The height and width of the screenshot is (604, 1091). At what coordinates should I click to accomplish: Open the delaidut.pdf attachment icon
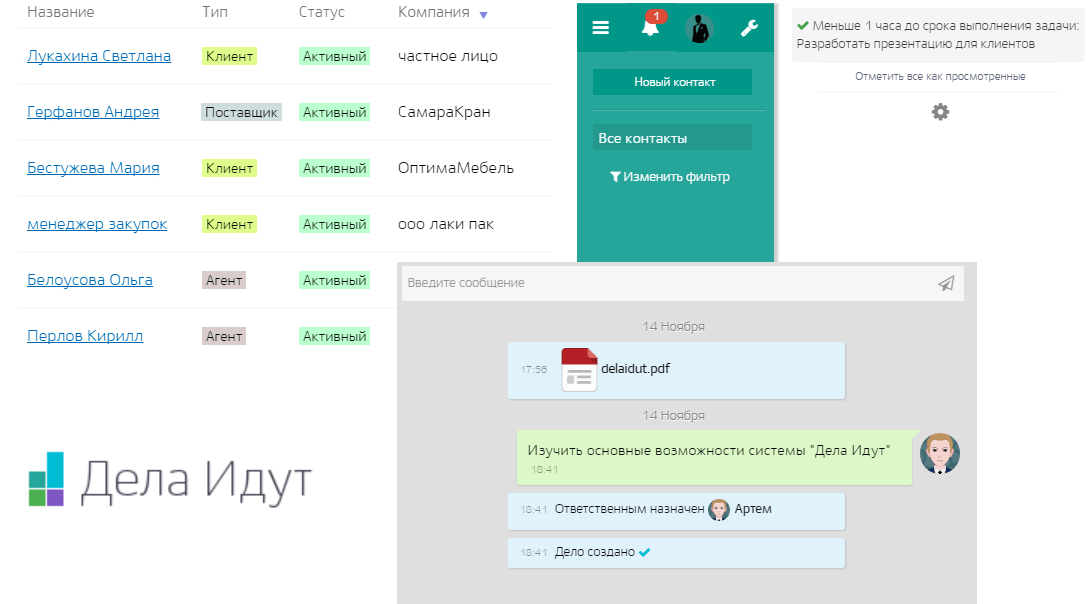coord(578,370)
